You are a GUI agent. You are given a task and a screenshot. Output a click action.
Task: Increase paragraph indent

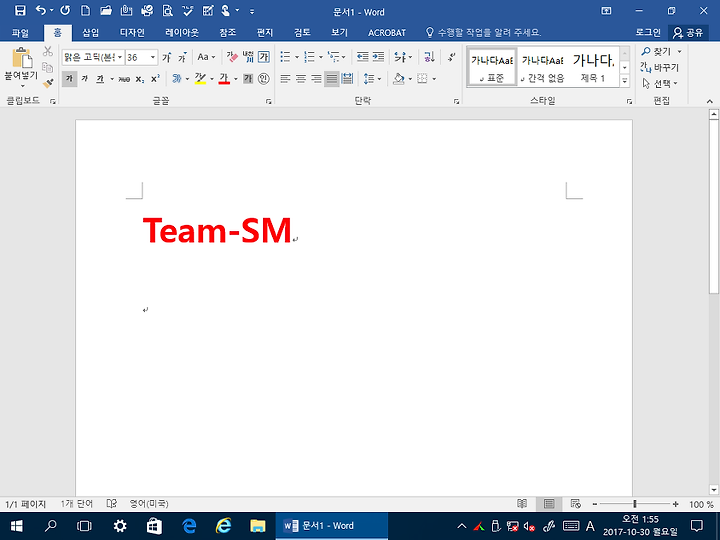coord(378,57)
